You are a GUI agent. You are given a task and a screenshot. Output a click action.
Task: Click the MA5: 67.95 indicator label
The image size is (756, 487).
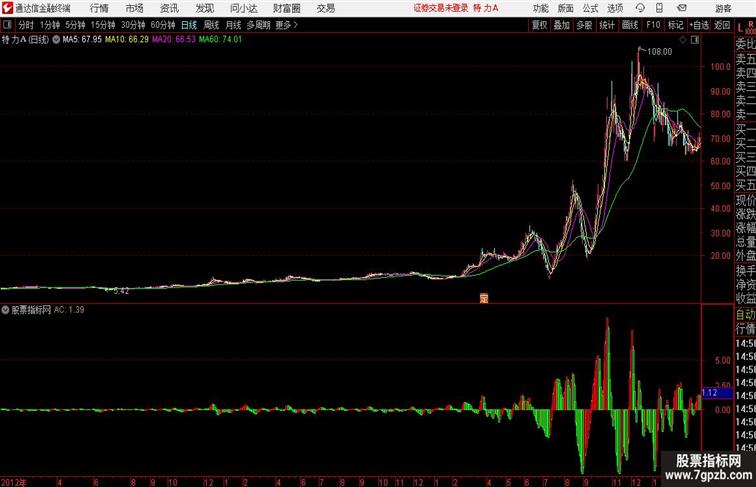pos(82,40)
